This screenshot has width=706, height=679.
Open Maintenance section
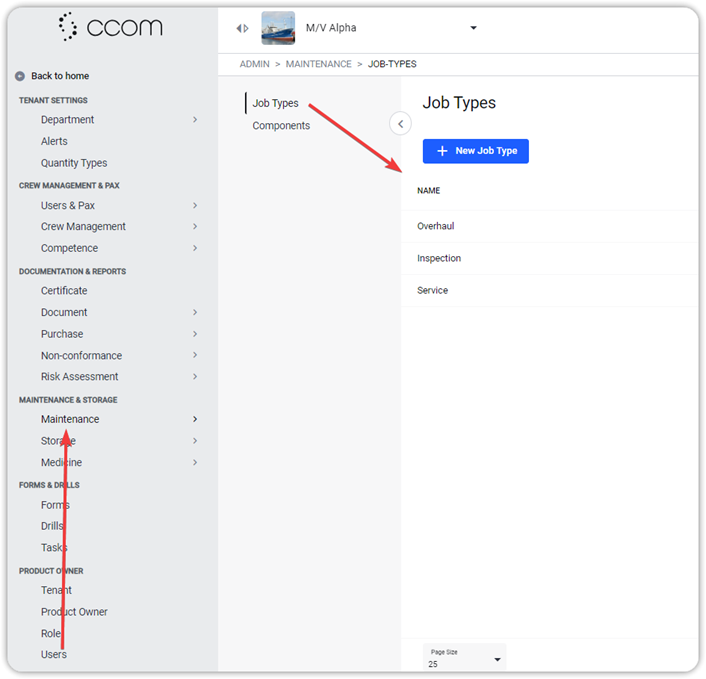pyautogui.click(x=70, y=419)
